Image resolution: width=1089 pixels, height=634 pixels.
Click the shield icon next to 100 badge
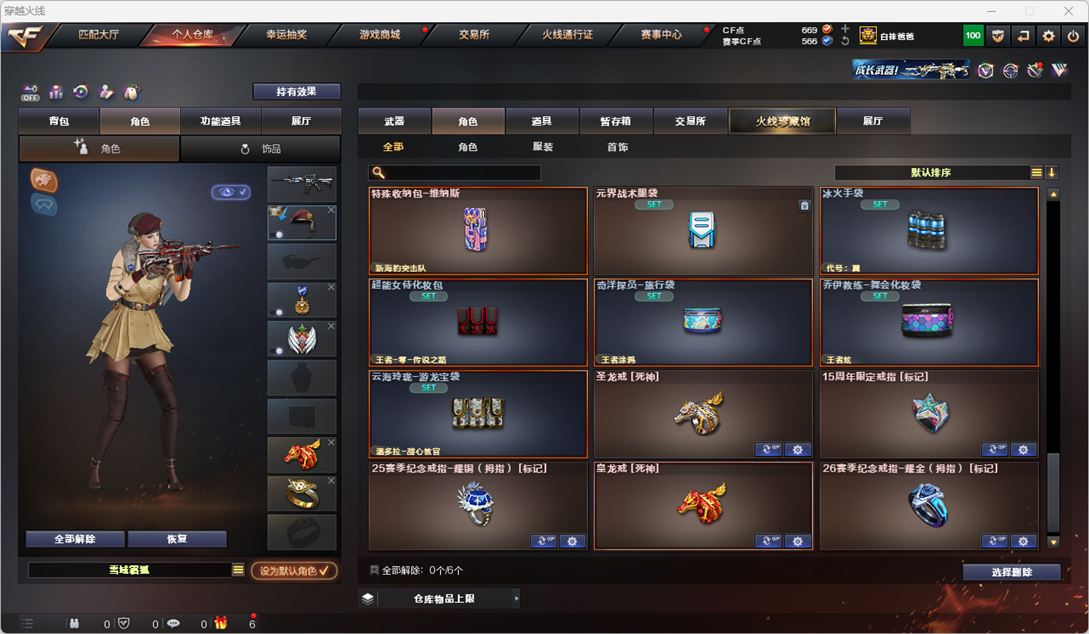[998, 35]
